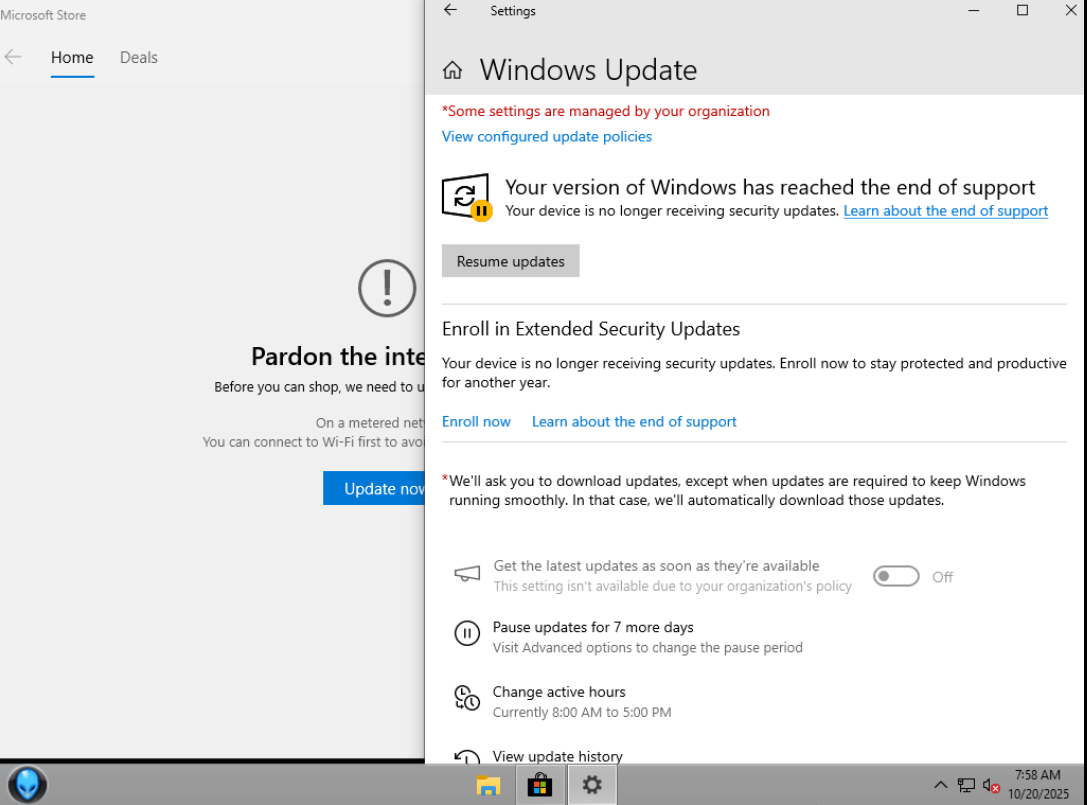Viewport: 1087px width, 805px height.
Task: Click the exclamation warning icon in Microsoft Store
Action: 387,288
